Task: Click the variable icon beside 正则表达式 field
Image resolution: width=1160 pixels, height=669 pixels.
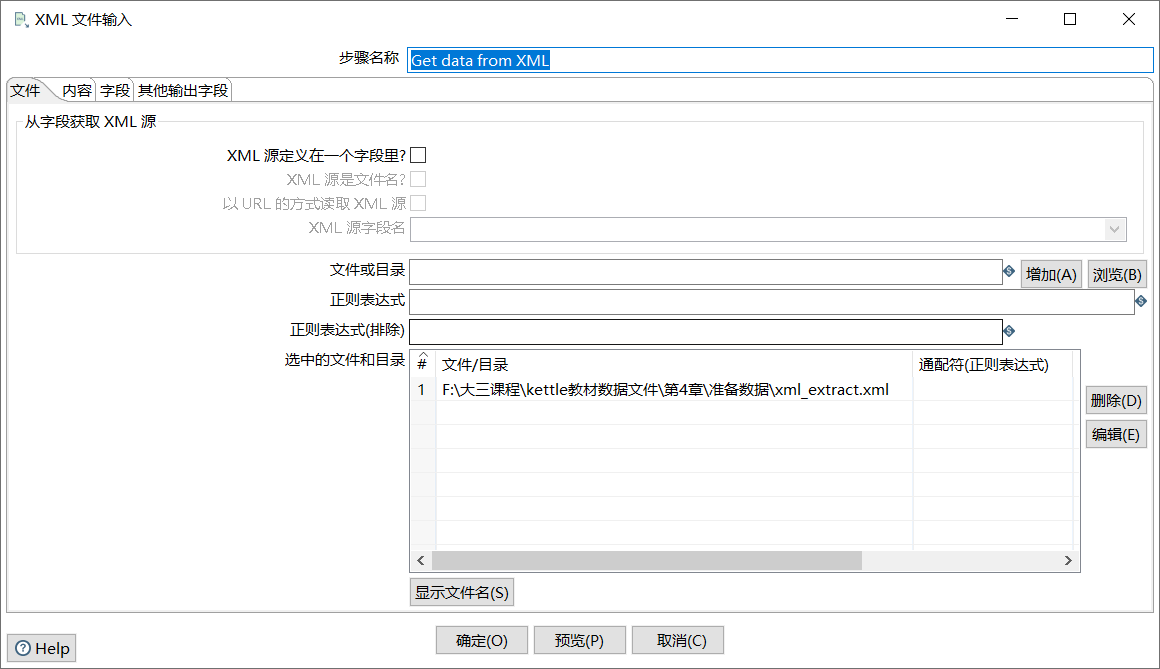Action: [1141, 301]
